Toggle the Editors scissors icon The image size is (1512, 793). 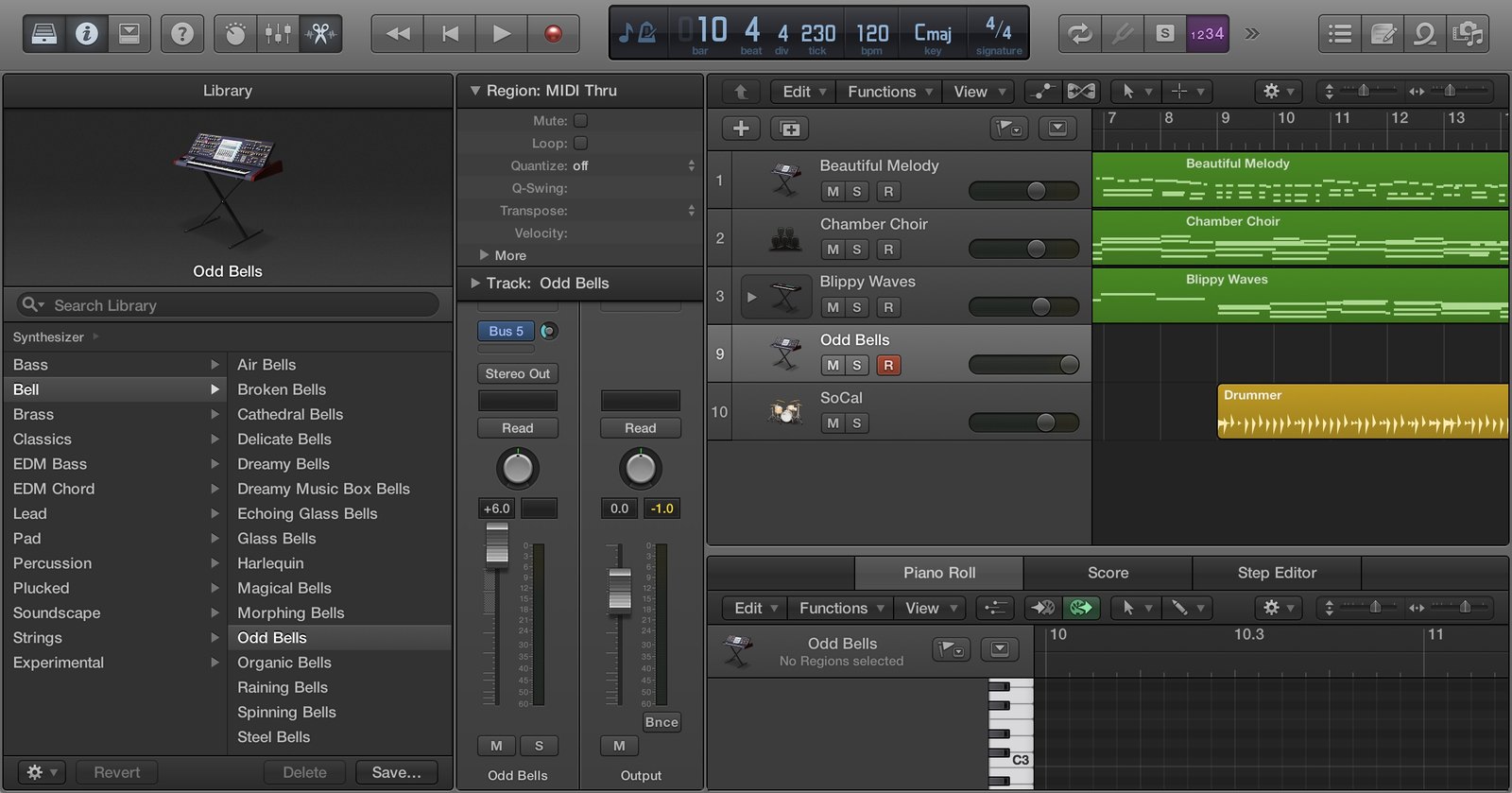(320, 34)
